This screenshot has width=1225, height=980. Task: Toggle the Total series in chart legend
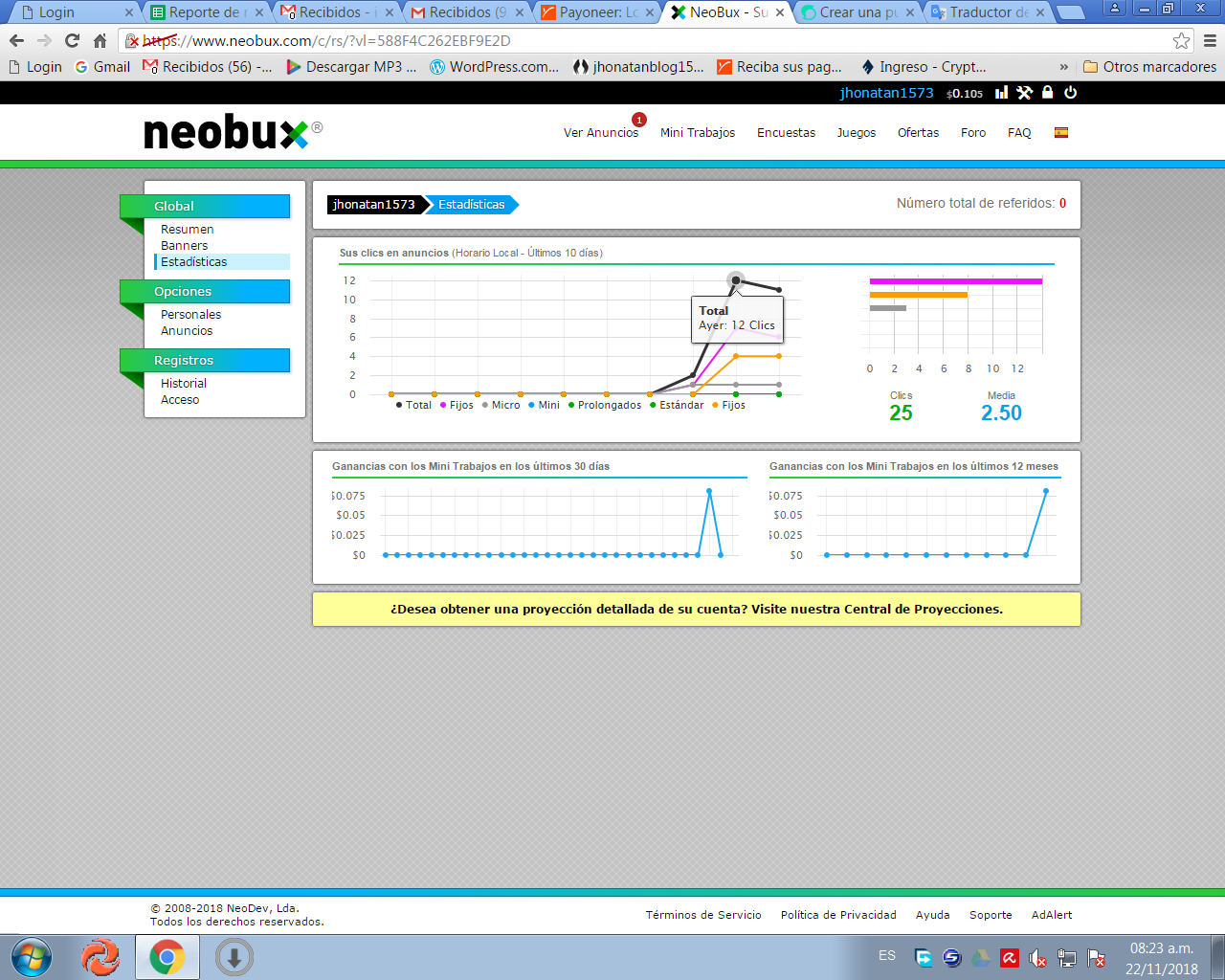(413, 405)
